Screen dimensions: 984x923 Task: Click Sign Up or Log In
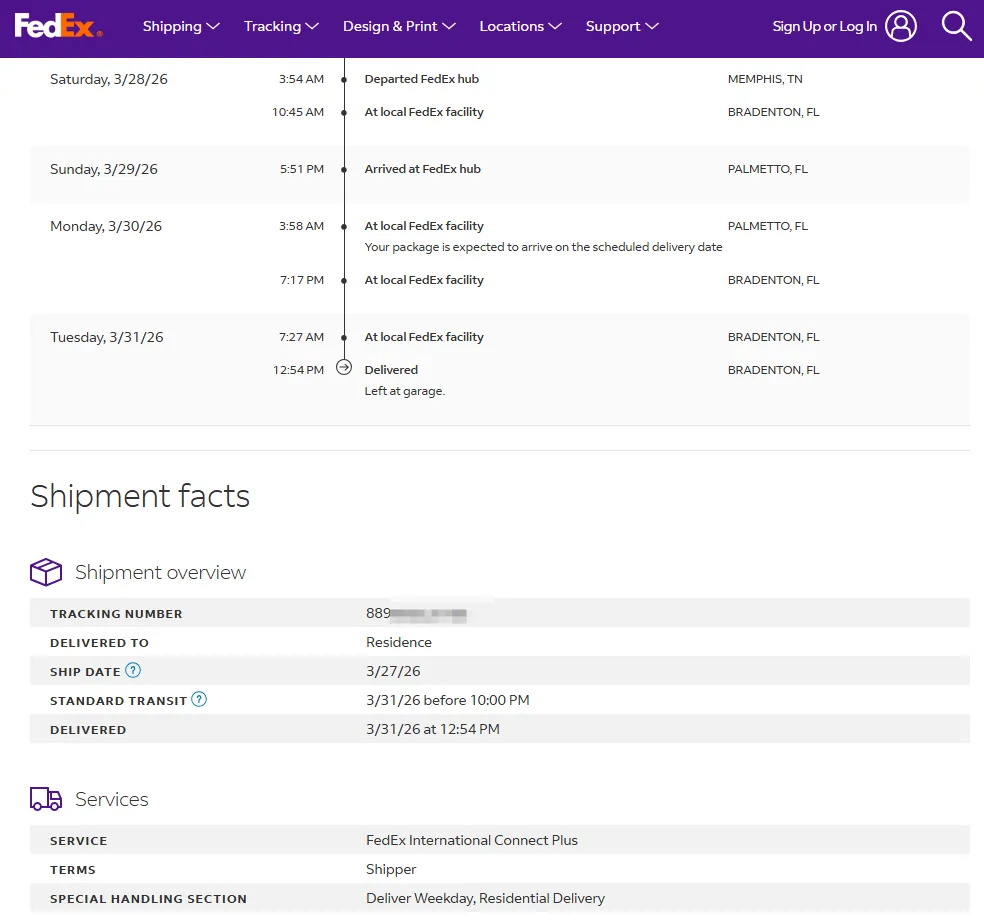click(824, 26)
